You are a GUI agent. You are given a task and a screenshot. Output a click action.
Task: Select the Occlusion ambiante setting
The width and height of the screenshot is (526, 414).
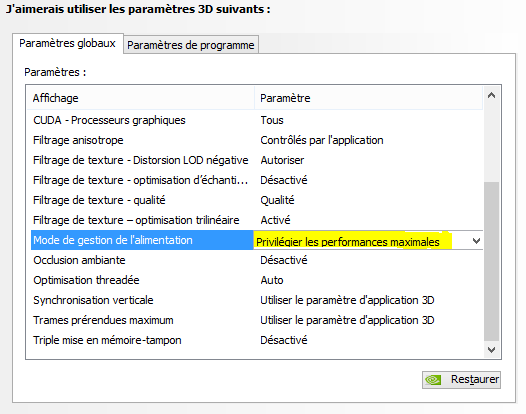pyautogui.click(x=257, y=260)
